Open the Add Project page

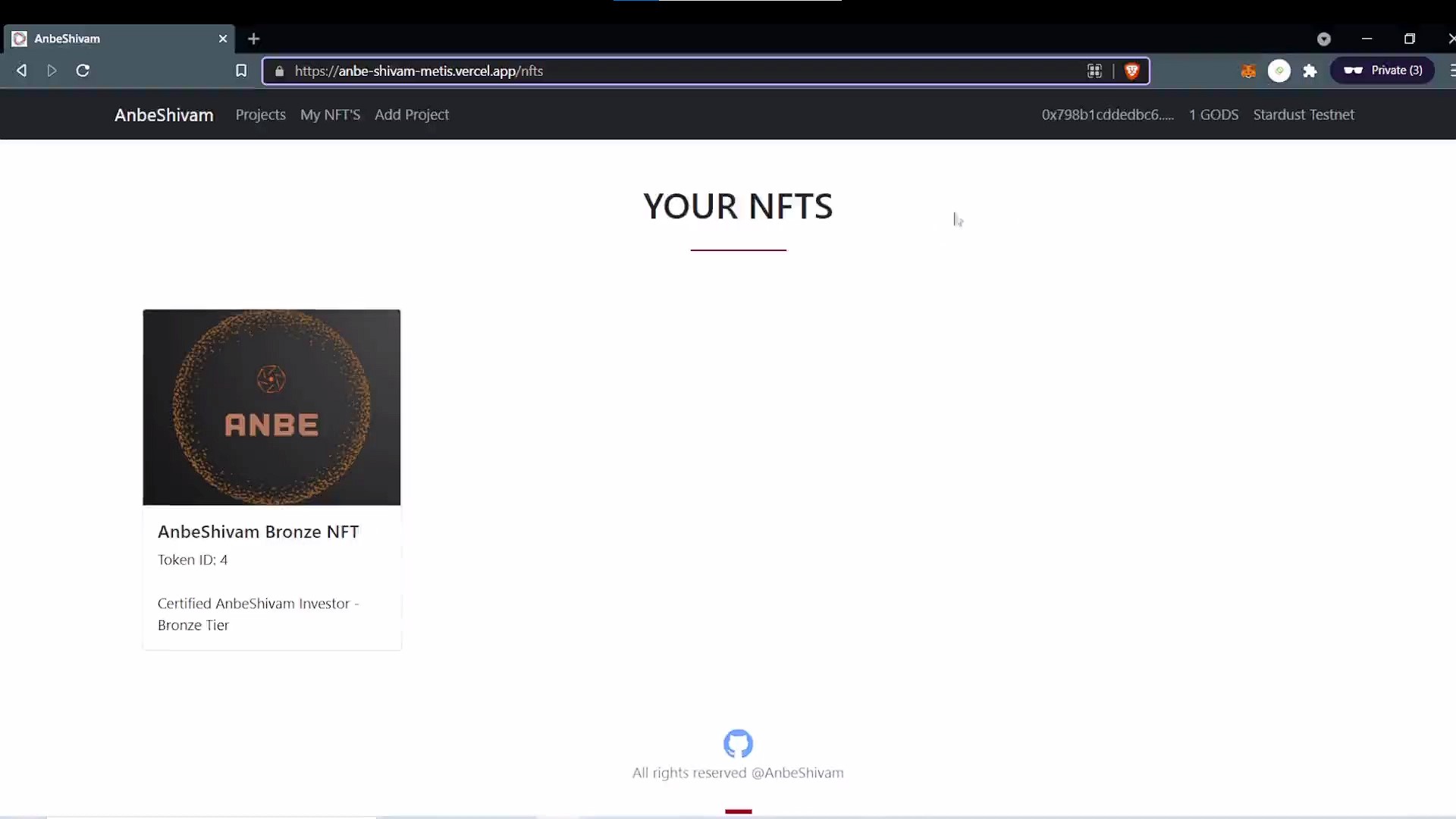point(412,115)
